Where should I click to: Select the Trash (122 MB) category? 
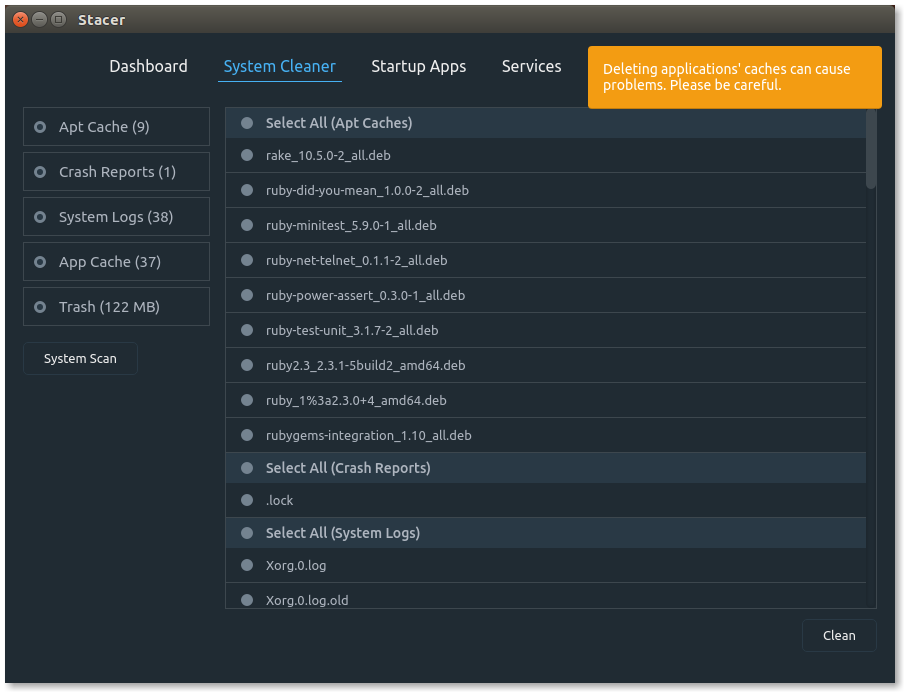tap(40, 307)
